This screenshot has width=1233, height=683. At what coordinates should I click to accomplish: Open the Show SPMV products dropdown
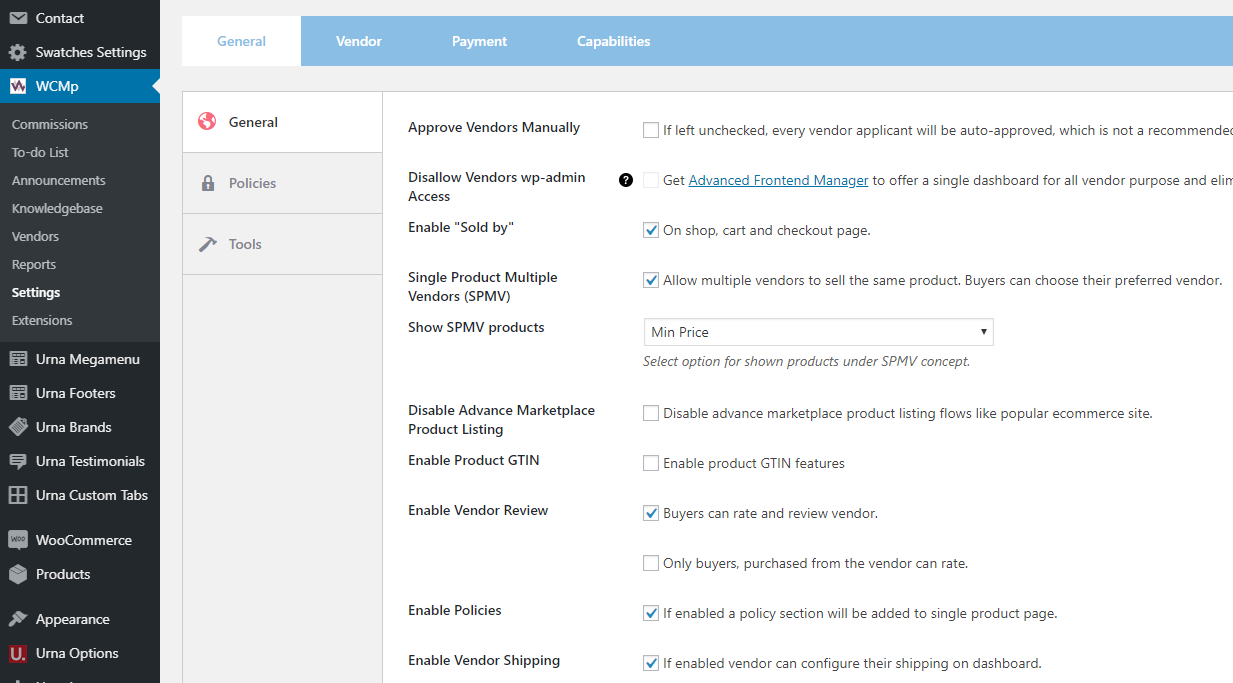(x=818, y=332)
